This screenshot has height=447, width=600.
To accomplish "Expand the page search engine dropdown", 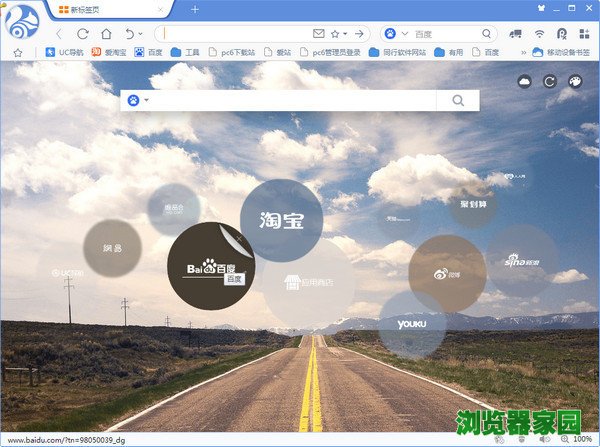I will [147, 101].
